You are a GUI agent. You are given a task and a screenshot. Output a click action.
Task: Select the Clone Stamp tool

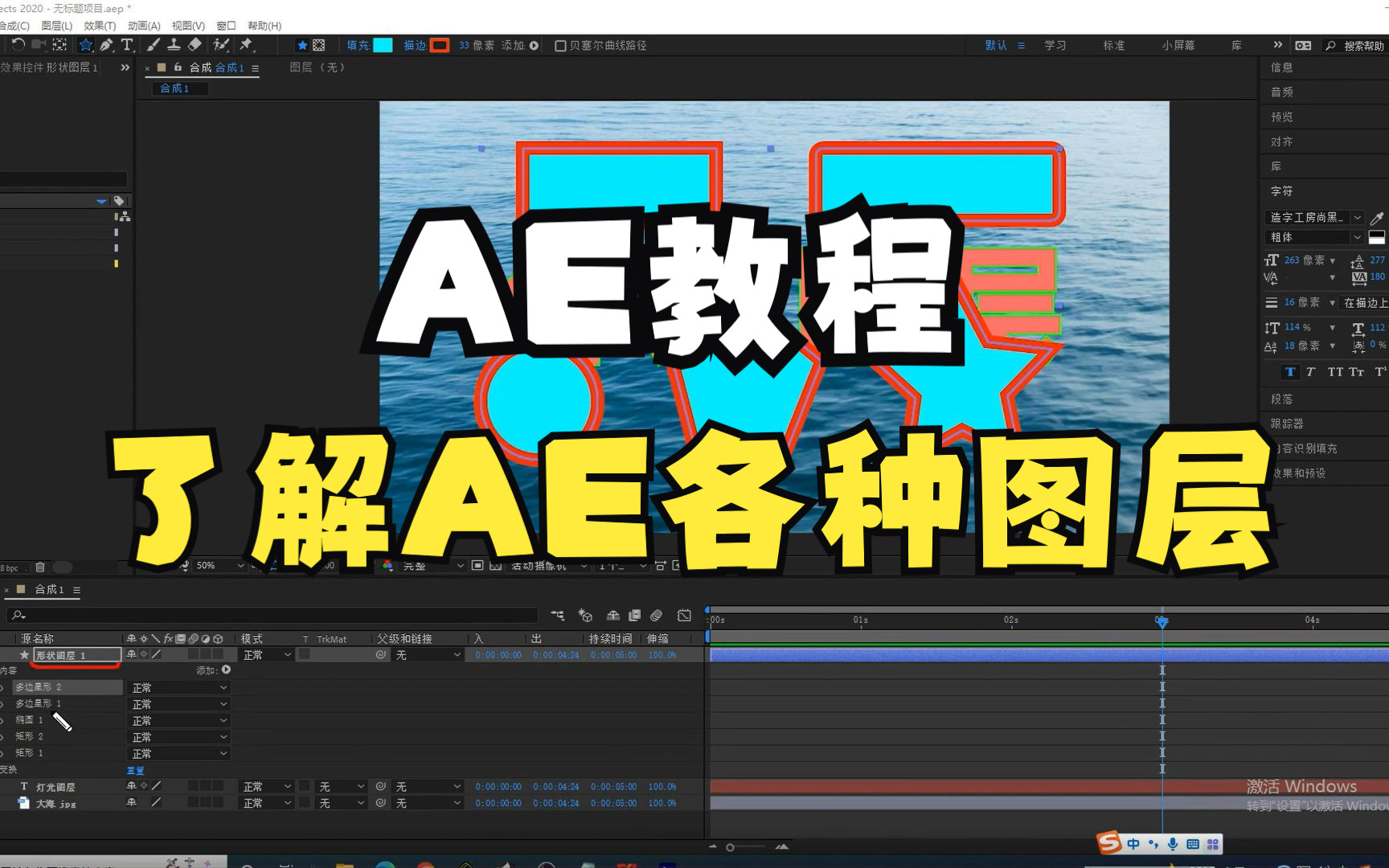pyautogui.click(x=173, y=45)
